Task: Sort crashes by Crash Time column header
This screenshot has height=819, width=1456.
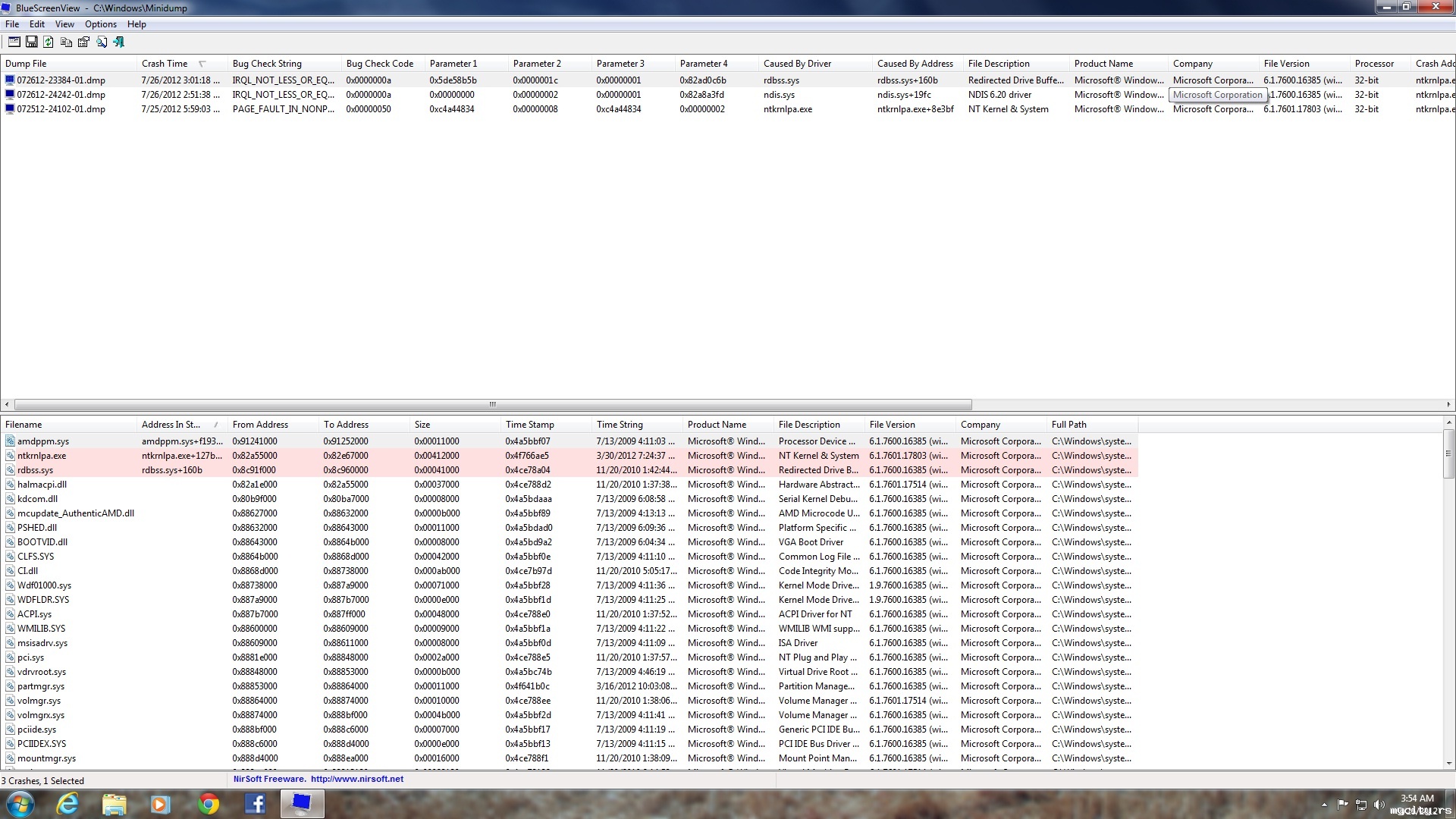Action: point(165,64)
